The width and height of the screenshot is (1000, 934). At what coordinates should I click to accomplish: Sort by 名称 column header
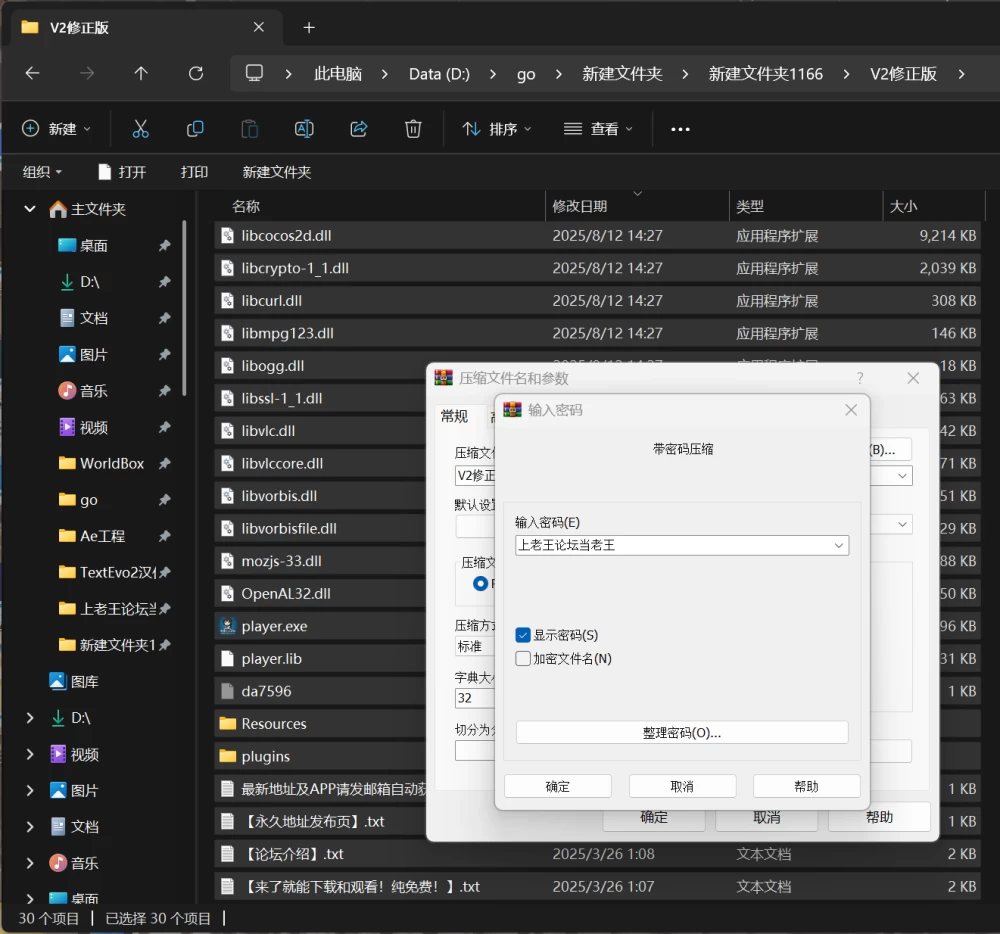tap(246, 206)
